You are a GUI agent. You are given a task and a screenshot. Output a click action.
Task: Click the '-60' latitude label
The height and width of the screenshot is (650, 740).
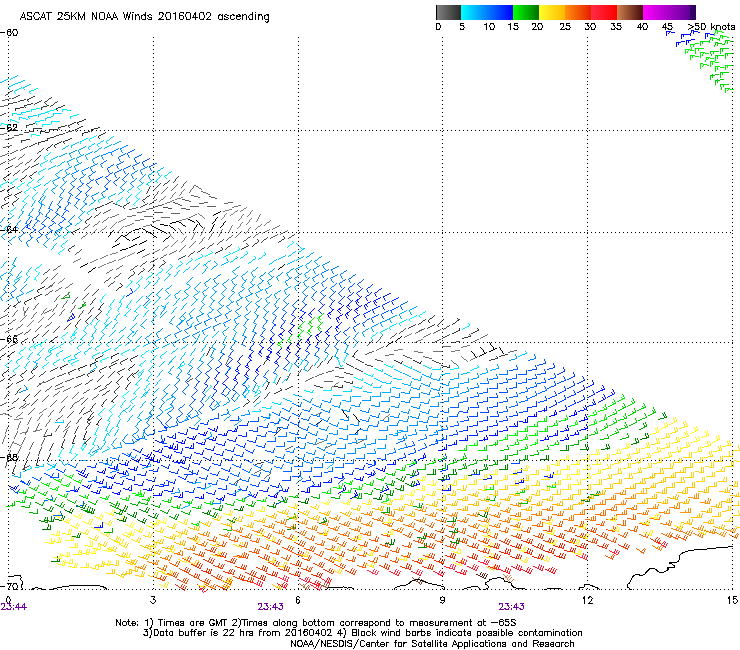pos(9,33)
